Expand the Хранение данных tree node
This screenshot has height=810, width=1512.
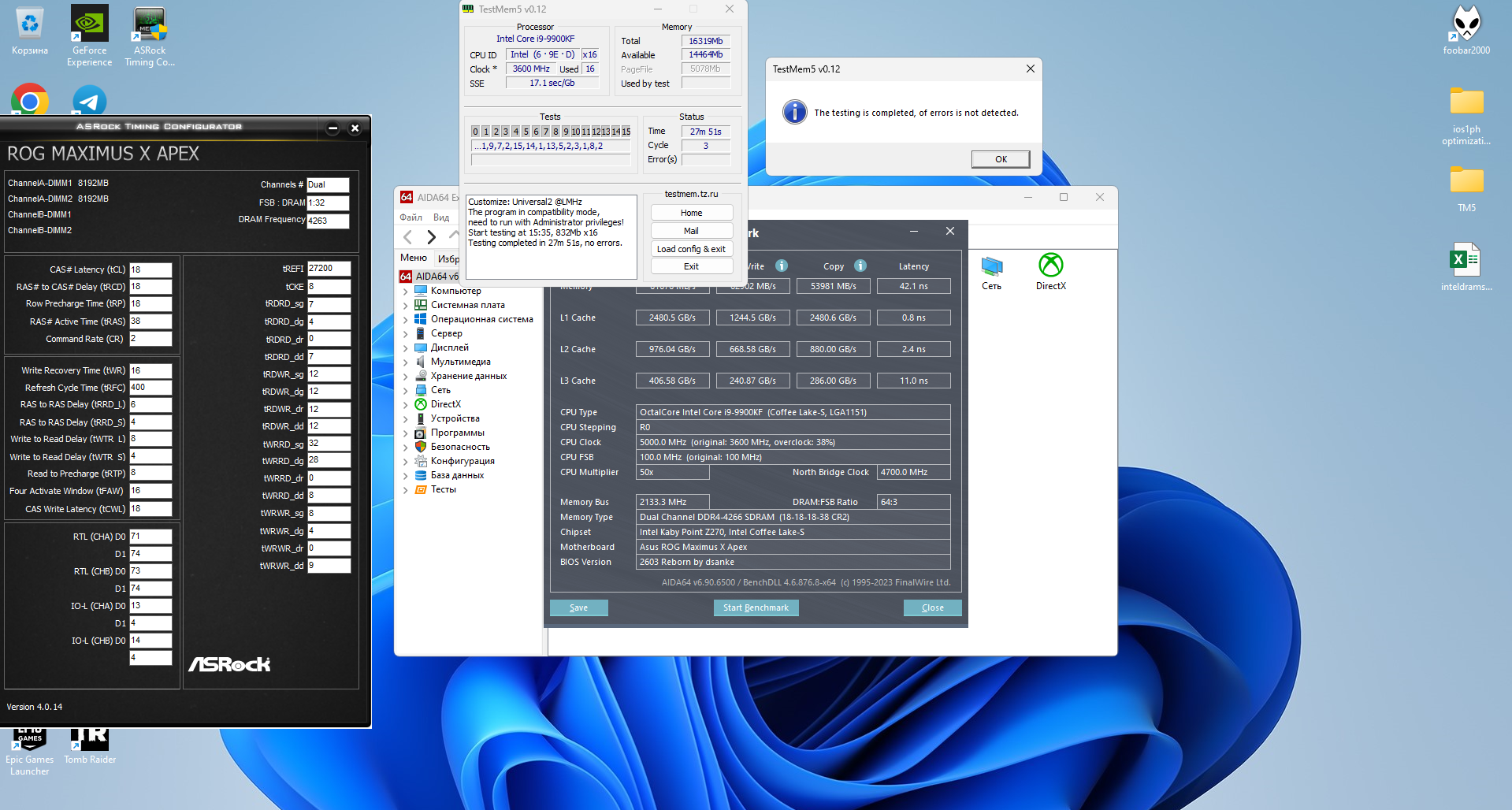pos(406,376)
